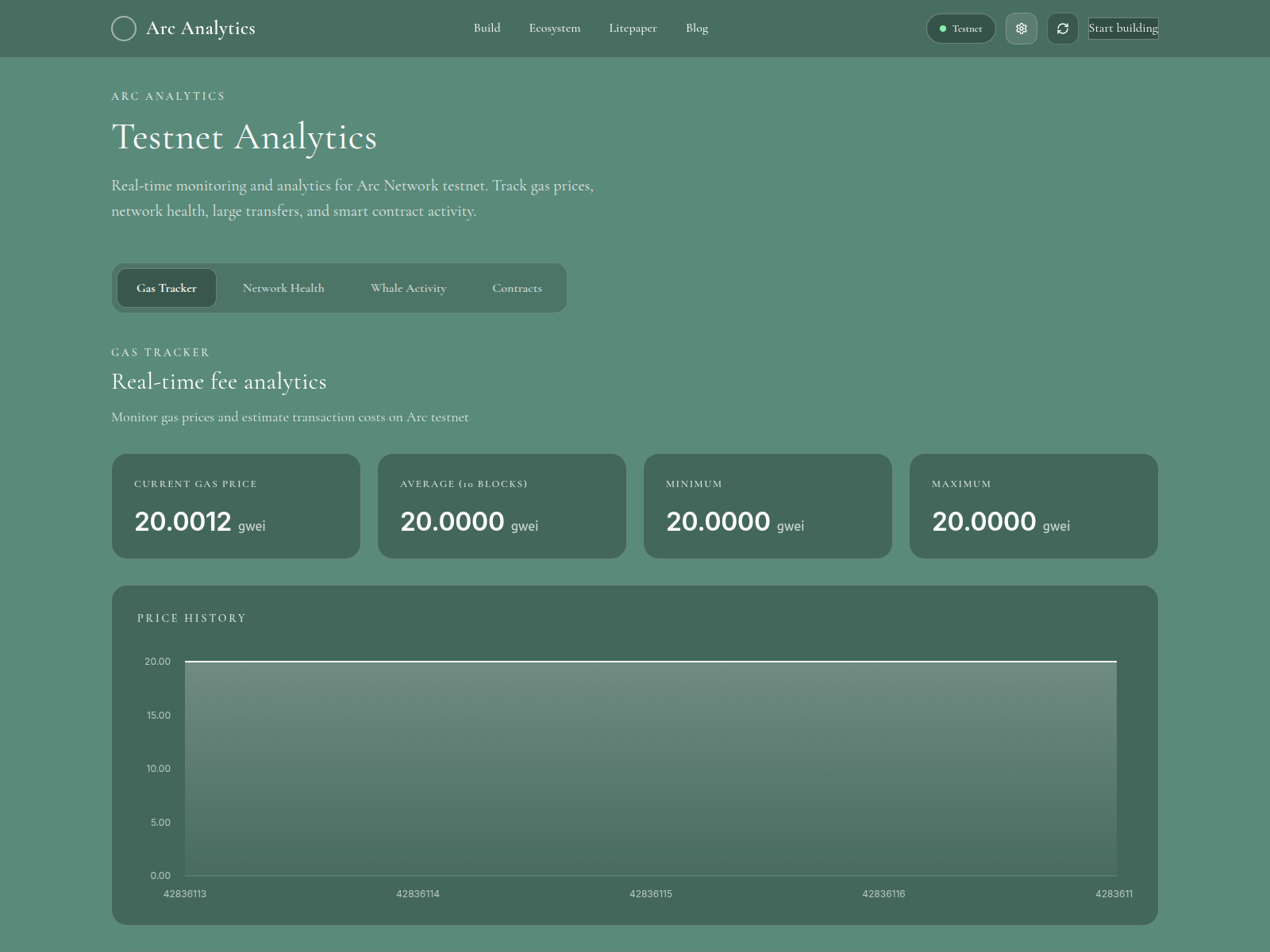Click the 20.00 y-axis label
Viewport: 1270px width, 952px height.
pos(157,662)
